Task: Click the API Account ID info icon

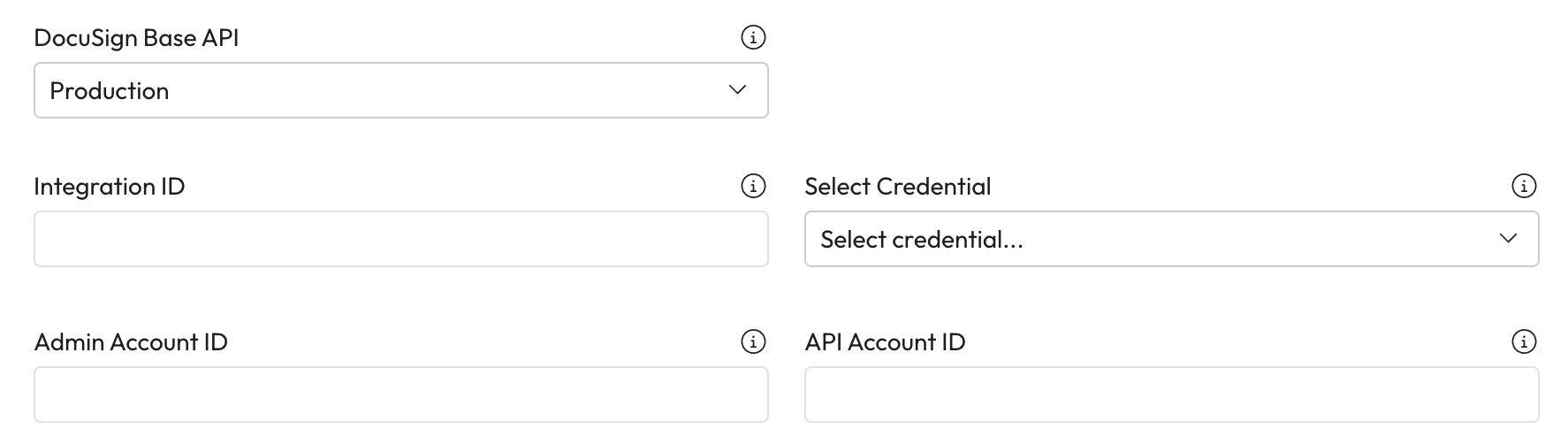Action: point(1524,341)
